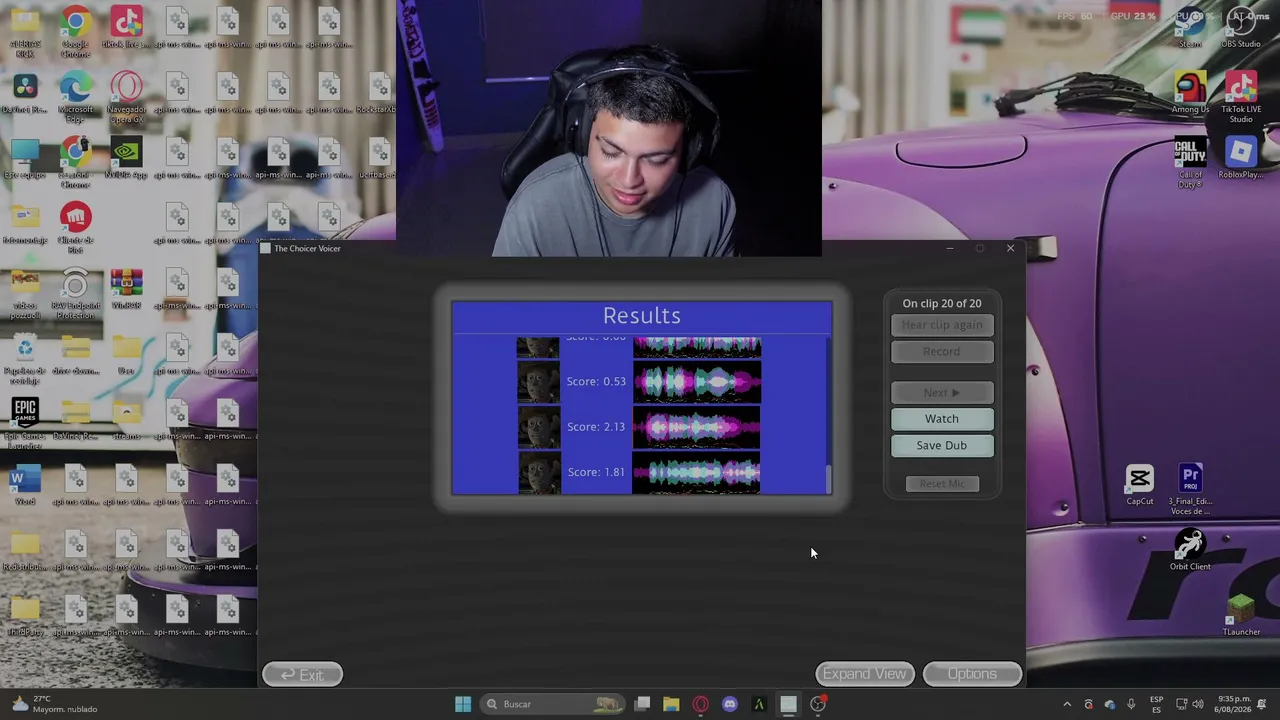Open Orbit Client desktop shortcut
The image size is (1280, 720).
coord(1190,550)
